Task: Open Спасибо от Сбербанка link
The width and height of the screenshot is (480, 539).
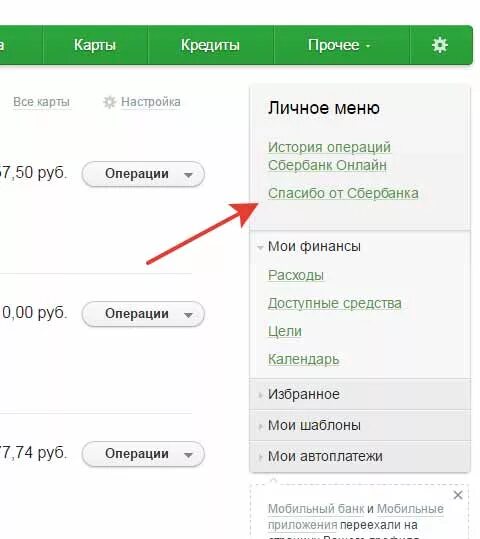Action: (x=343, y=193)
